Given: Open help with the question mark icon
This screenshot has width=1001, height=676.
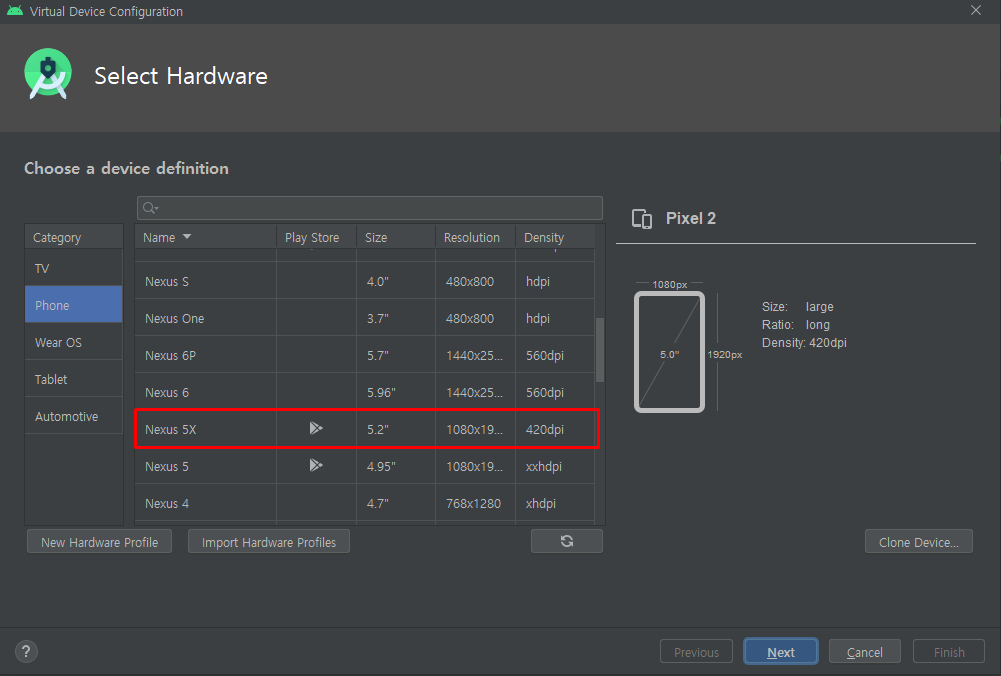Looking at the screenshot, I should pos(26,652).
